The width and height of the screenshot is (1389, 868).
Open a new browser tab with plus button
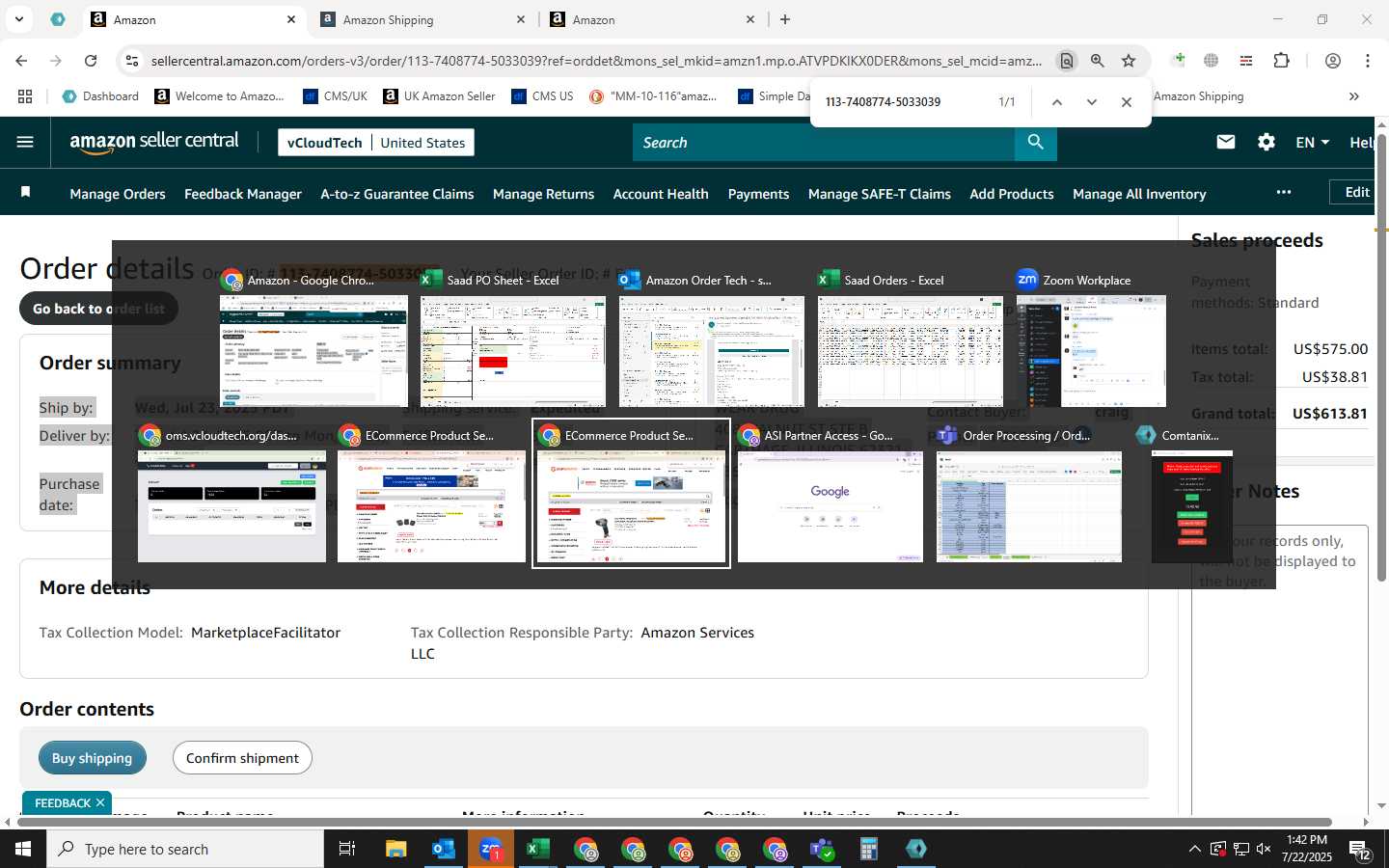[785, 19]
